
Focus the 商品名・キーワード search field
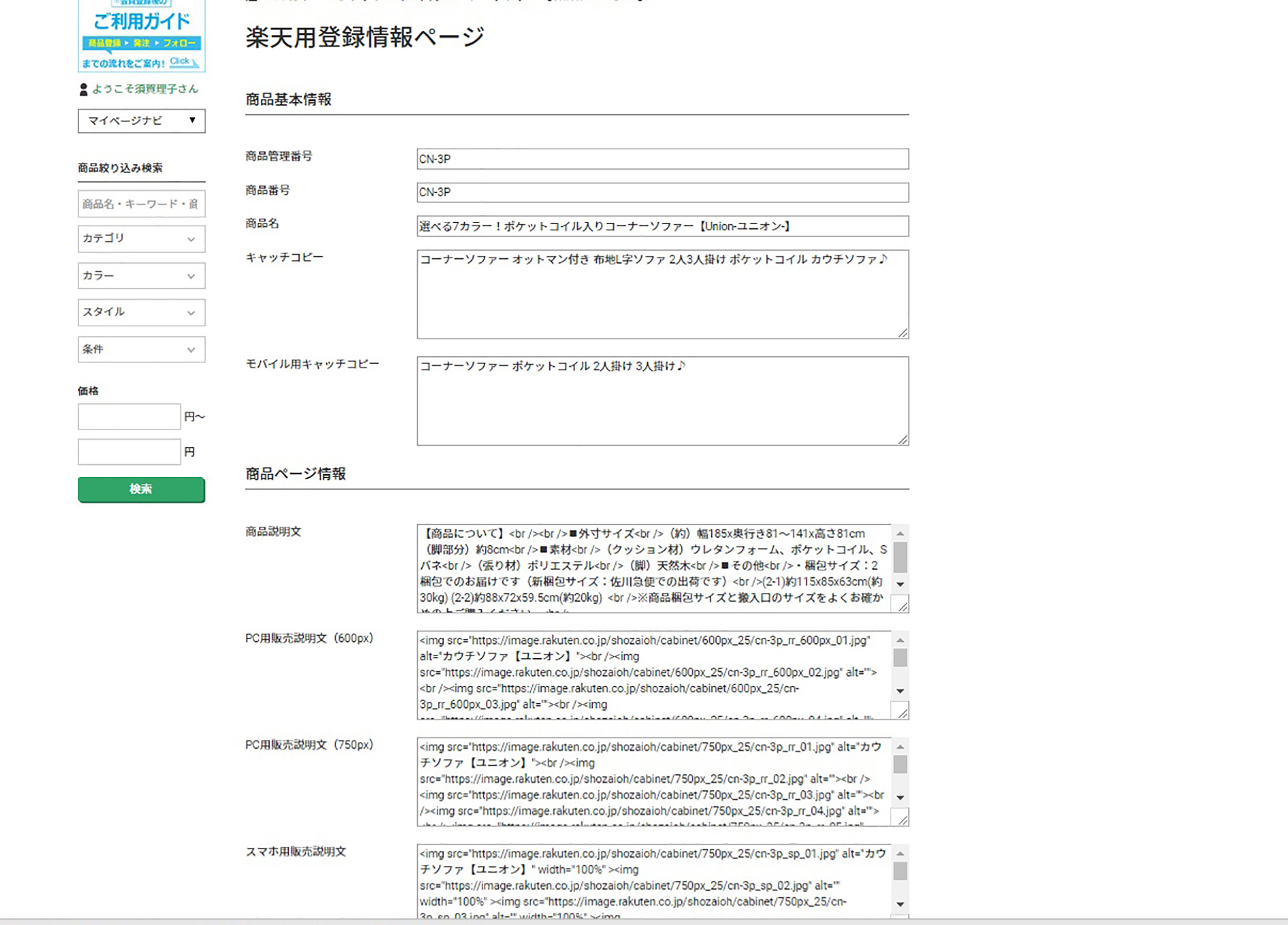click(141, 204)
